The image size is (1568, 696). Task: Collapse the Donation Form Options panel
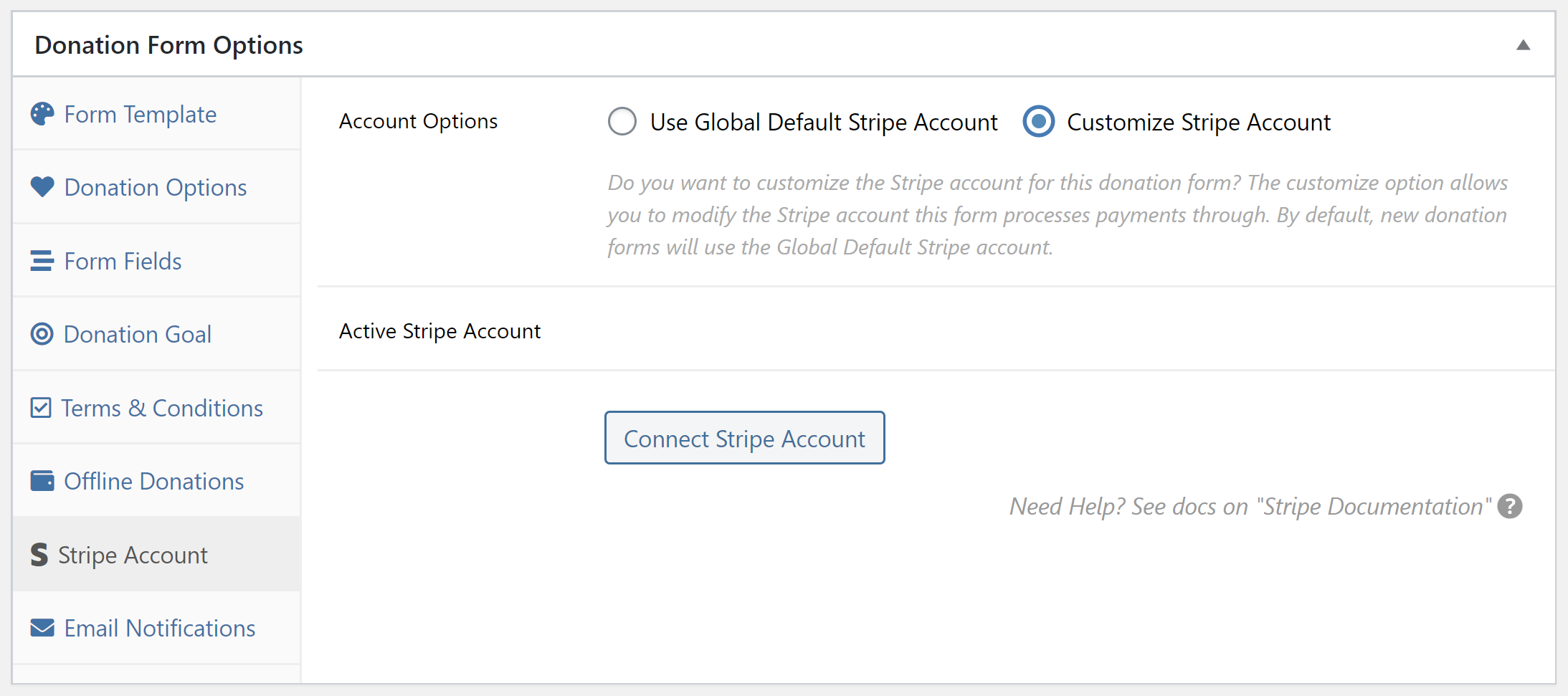pos(1523,44)
